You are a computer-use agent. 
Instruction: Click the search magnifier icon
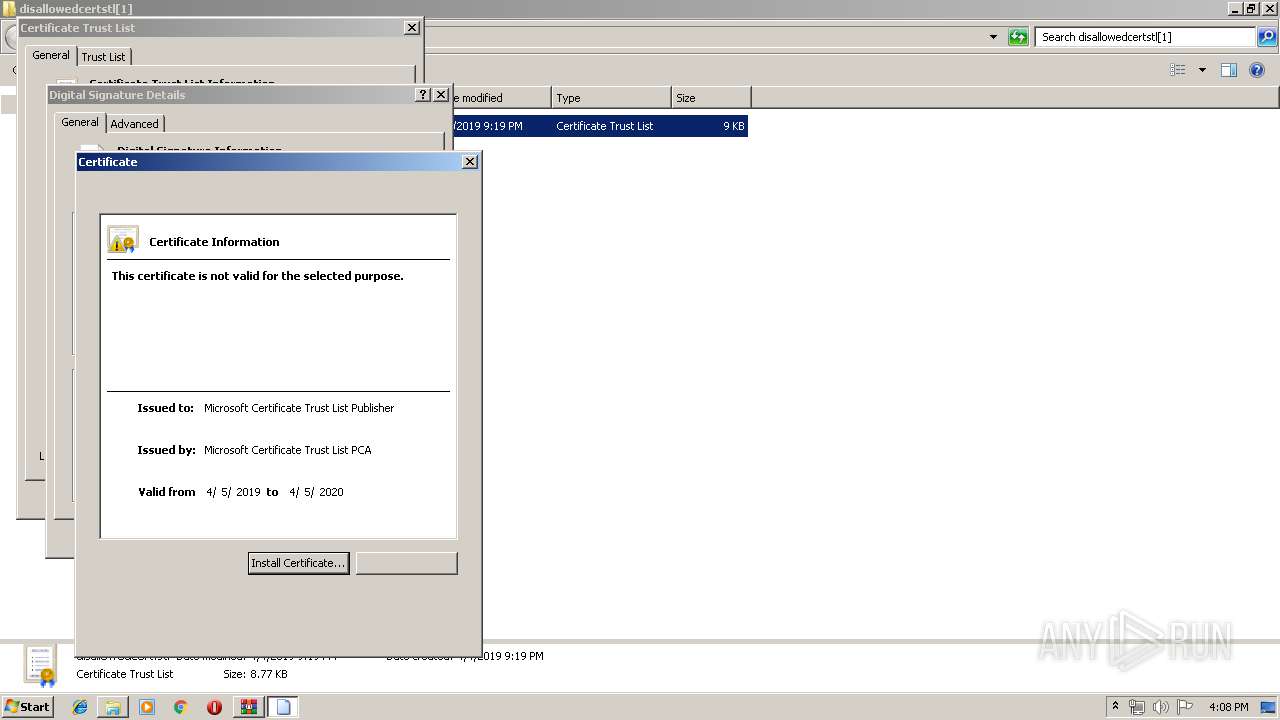[1267, 37]
